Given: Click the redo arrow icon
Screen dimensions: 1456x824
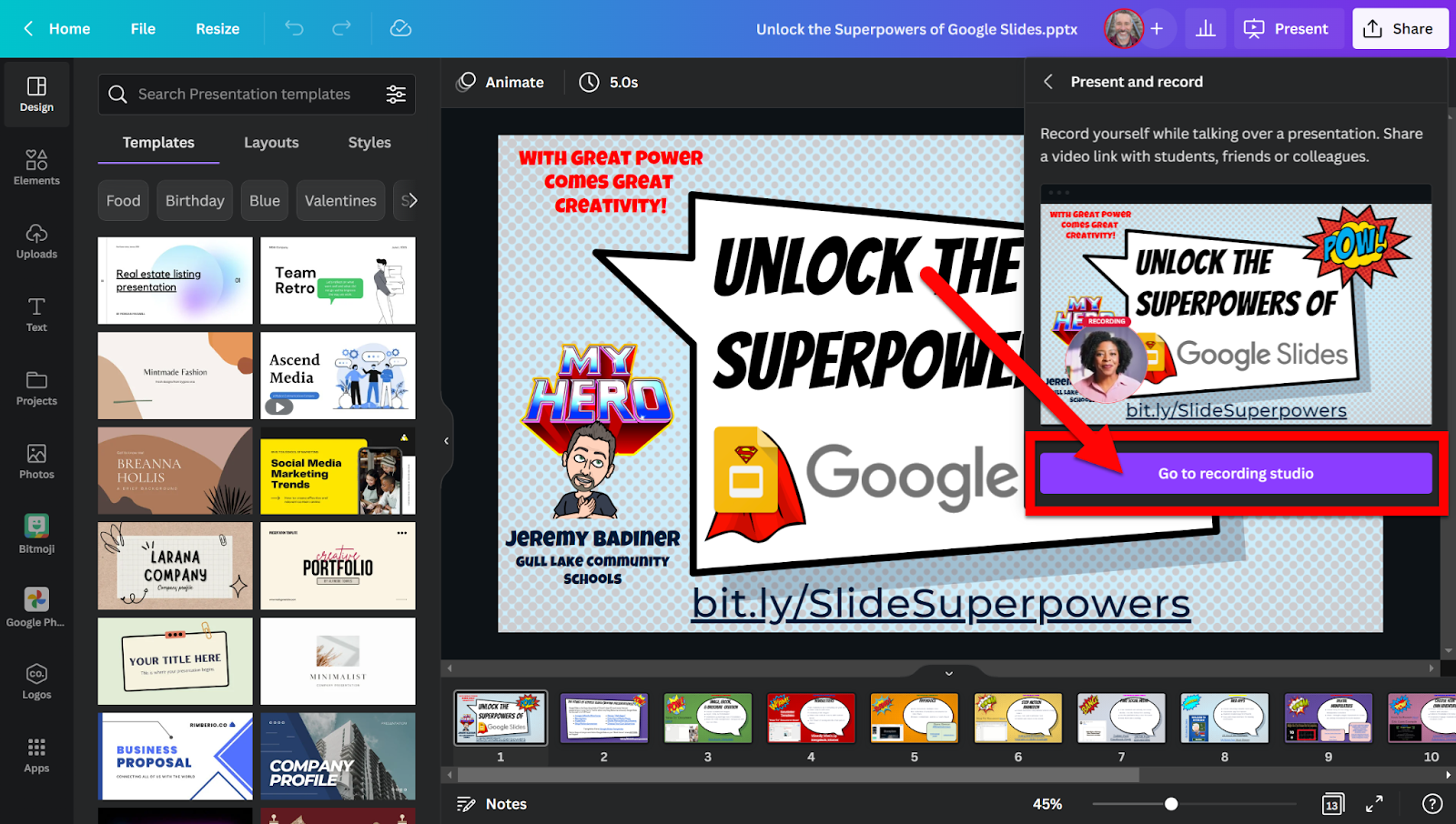Looking at the screenshot, I should pyautogui.click(x=341, y=28).
